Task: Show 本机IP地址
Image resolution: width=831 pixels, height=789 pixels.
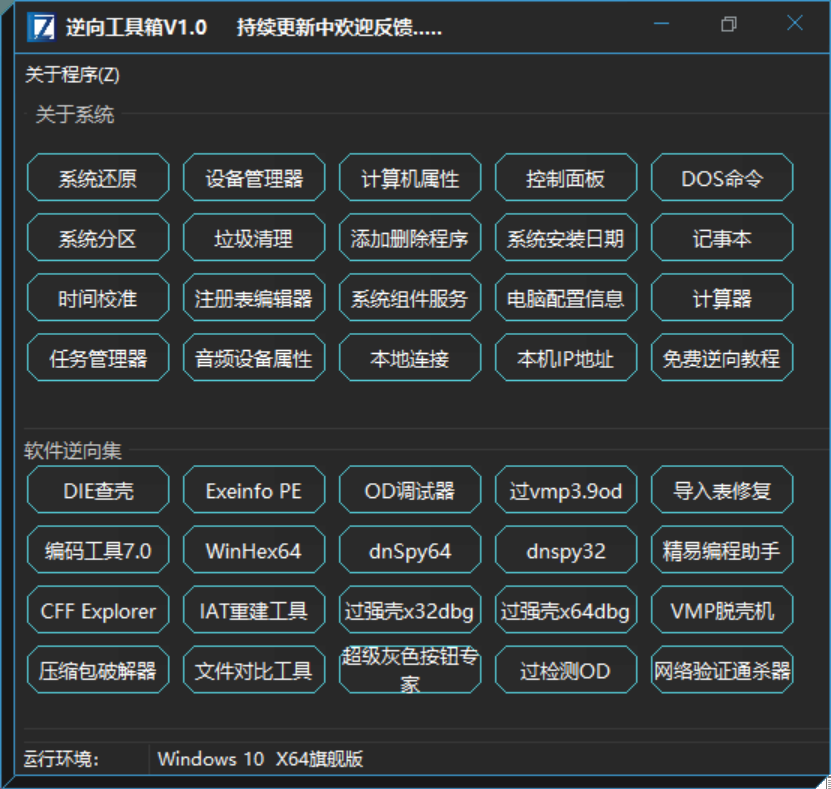Action: 566,357
